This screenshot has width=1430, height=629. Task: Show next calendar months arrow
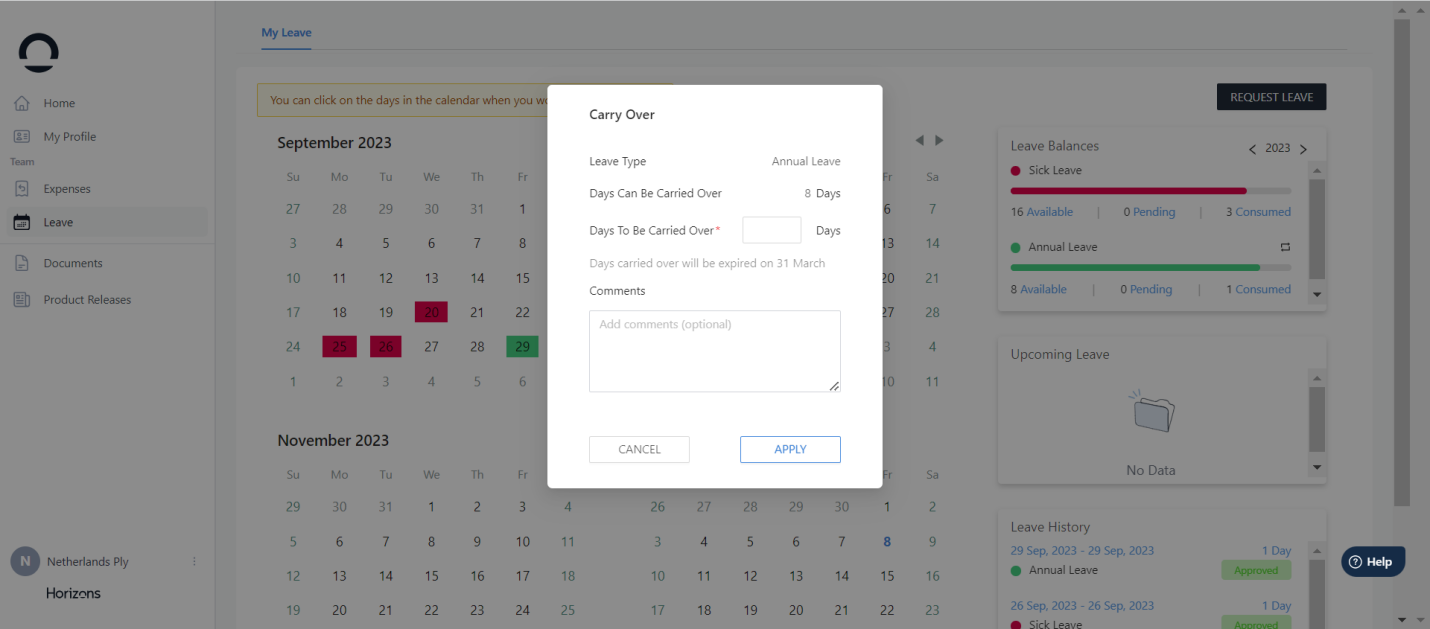(x=939, y=141)
